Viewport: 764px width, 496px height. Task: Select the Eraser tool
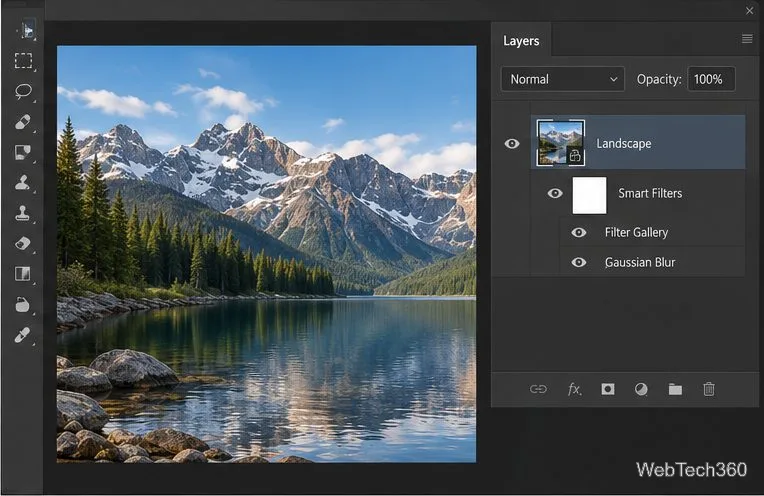click(x=23, y=243)
